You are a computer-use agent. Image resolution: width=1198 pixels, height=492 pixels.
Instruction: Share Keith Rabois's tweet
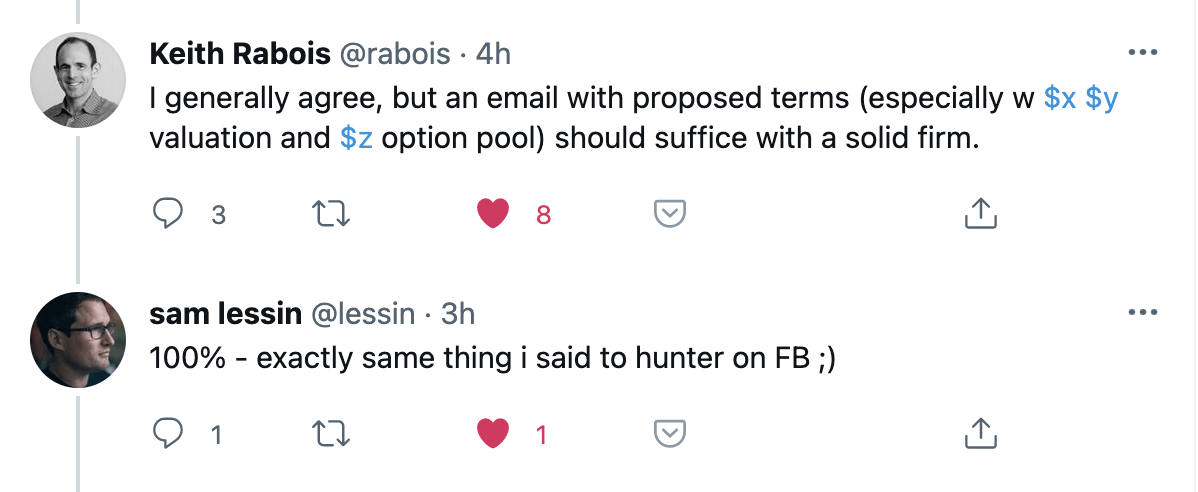click(980, 213)
